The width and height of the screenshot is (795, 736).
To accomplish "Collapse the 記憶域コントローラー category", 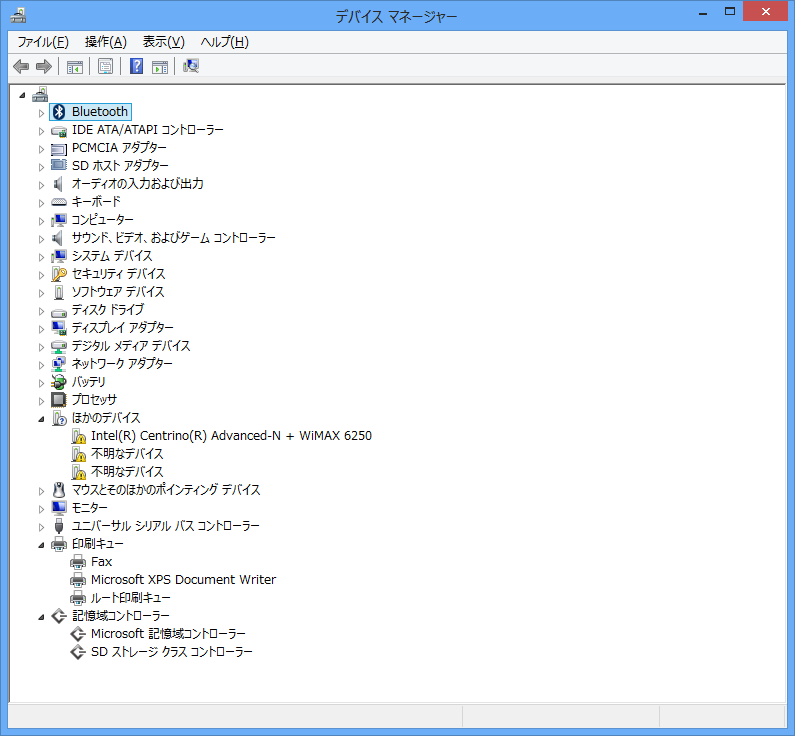I will point(42,617).
